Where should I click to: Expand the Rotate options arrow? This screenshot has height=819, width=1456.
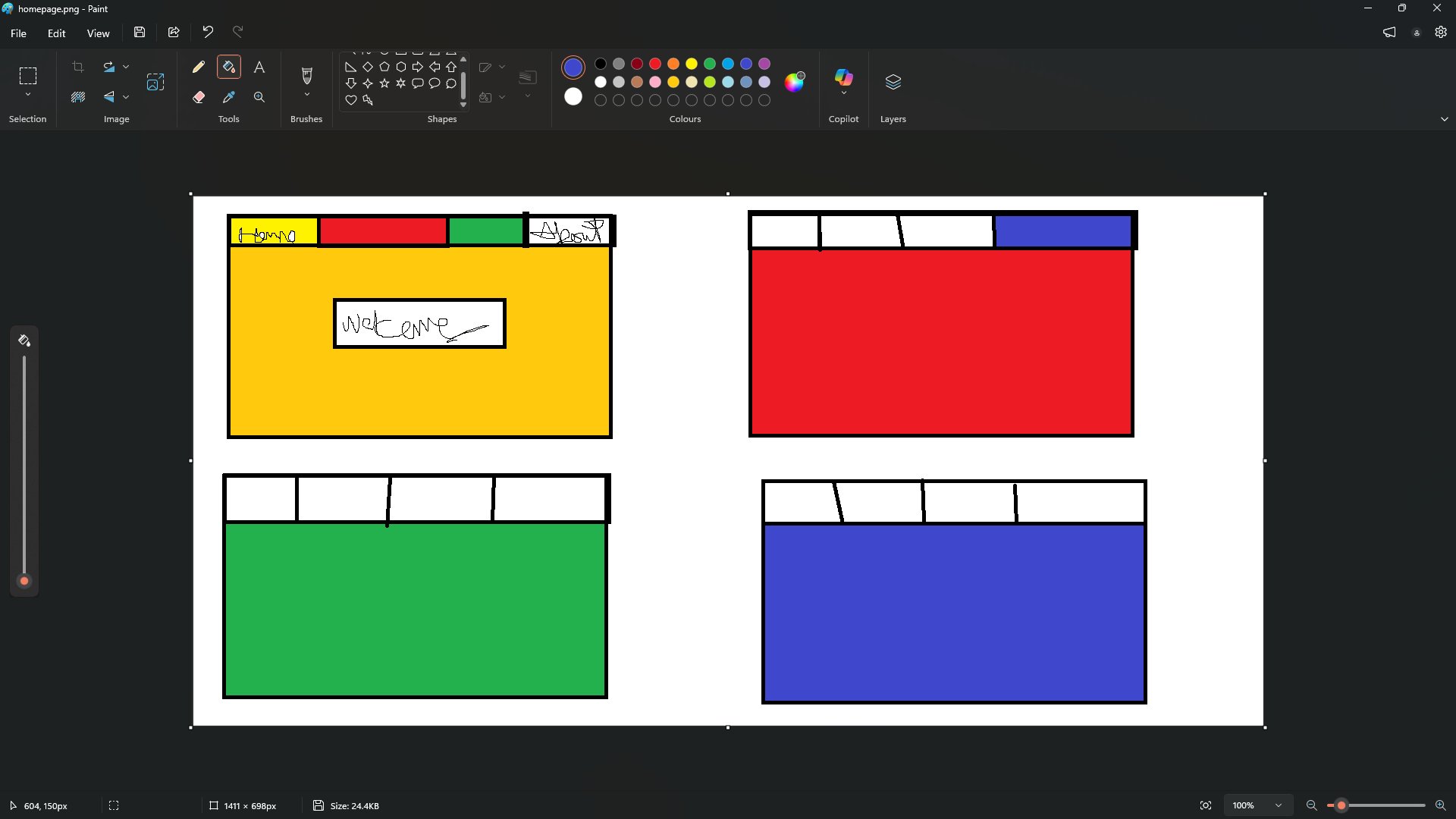tap(126, 67)
